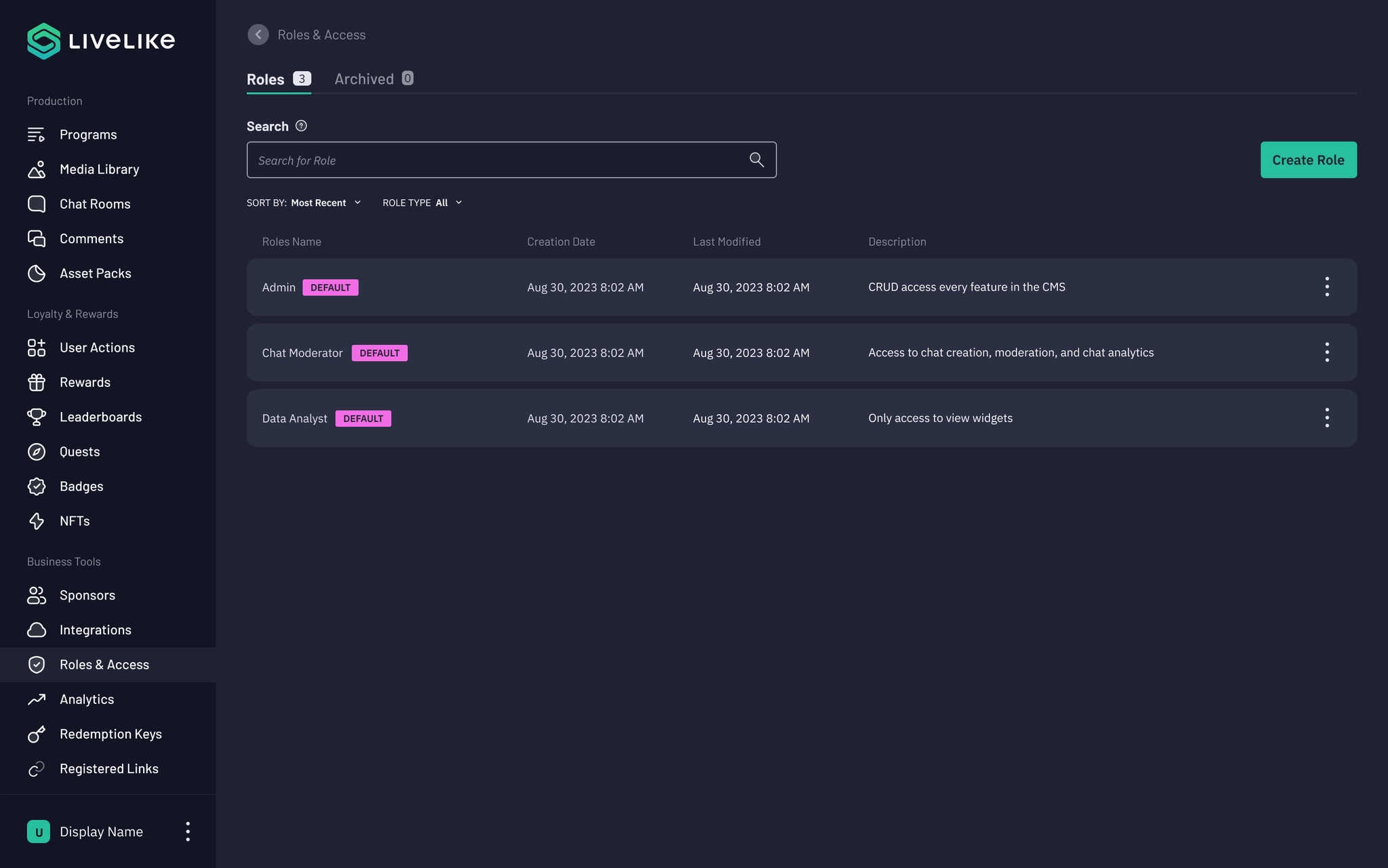Open the Sort By Most Recent dropdown
Image resolution: width=1388 pixels, height=868 pixels.
point(304,203)
